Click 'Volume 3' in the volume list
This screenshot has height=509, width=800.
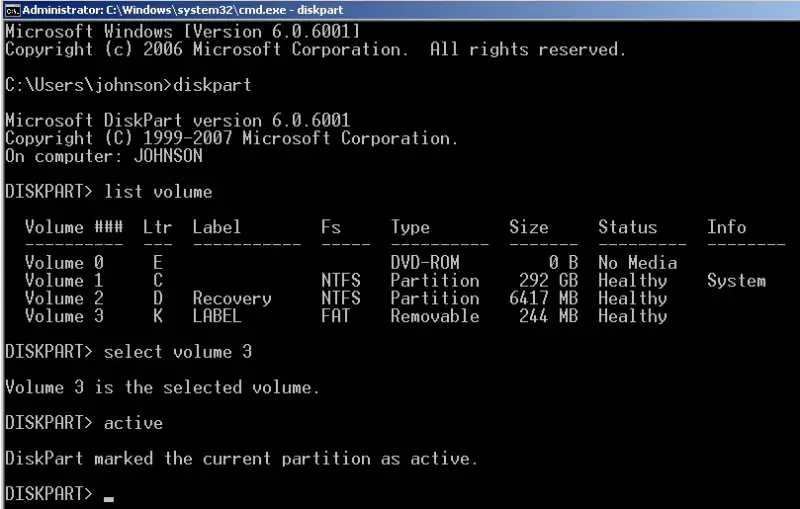pos(64,316)
